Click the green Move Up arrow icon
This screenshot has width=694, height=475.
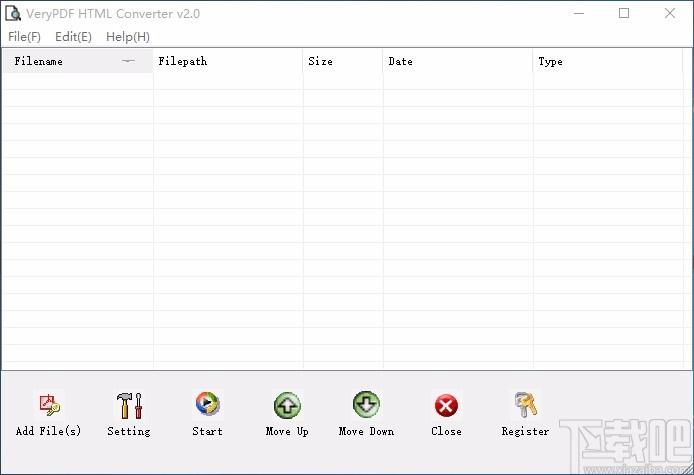click(287, 405)
